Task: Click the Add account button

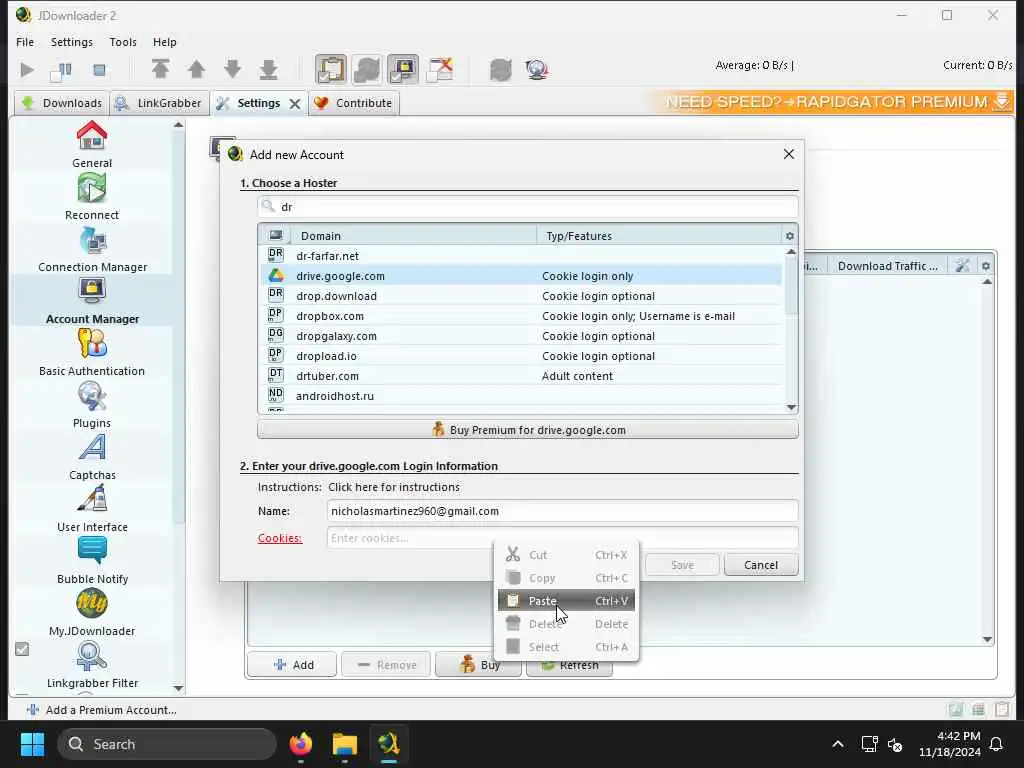Action: click(292, 665)
